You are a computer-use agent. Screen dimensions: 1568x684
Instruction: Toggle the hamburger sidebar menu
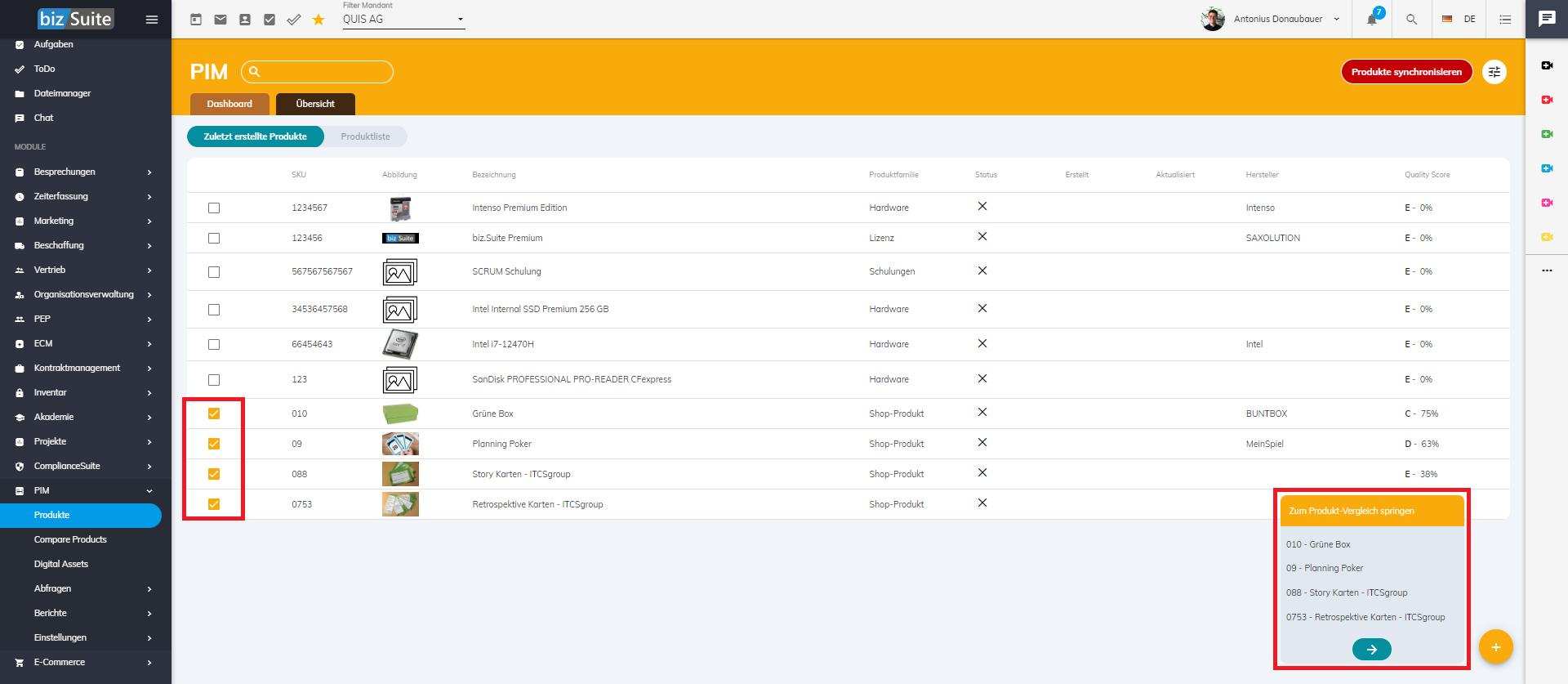pyautogui.click(x=152, y=20)
